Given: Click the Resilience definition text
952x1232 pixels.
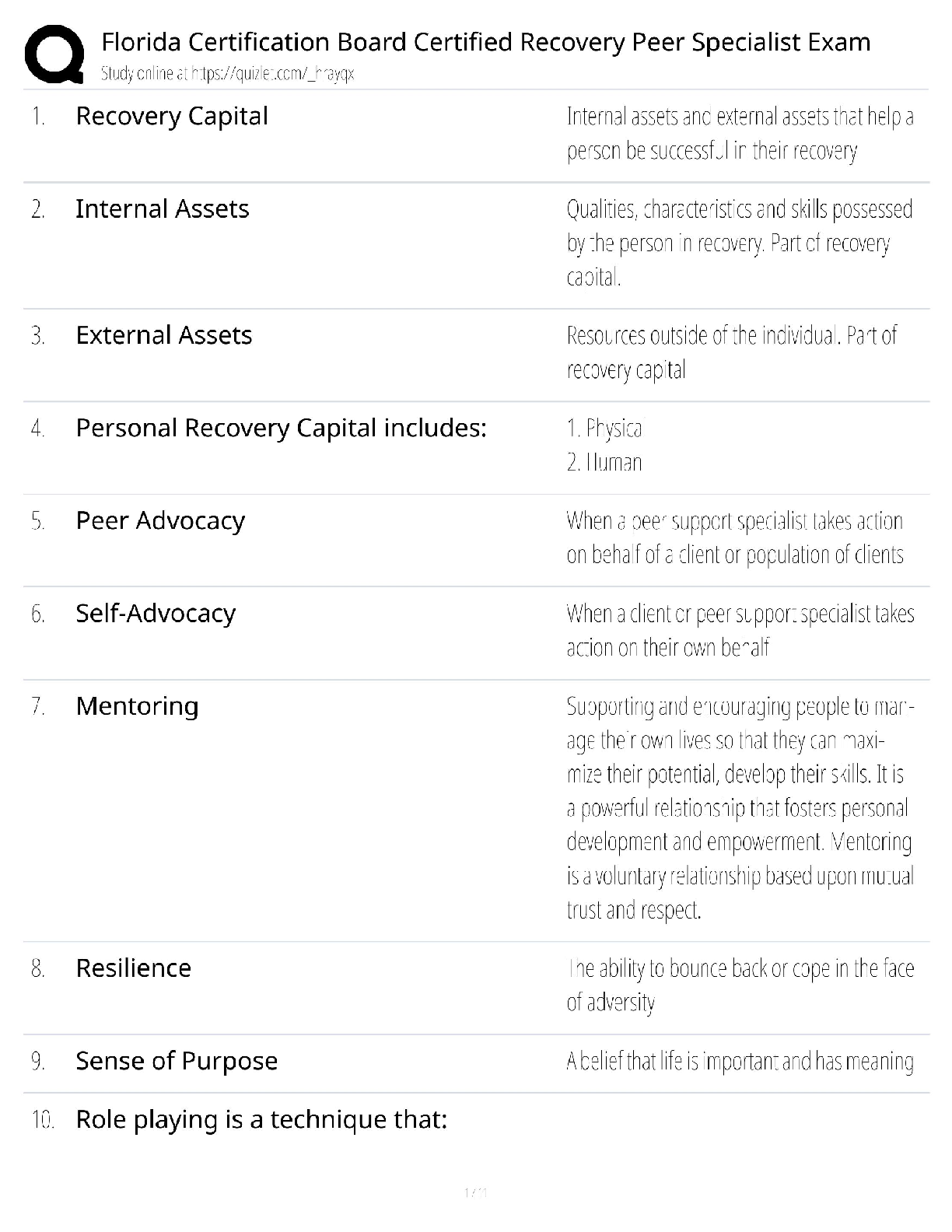Looking at the screenshot, I should 739,985.
